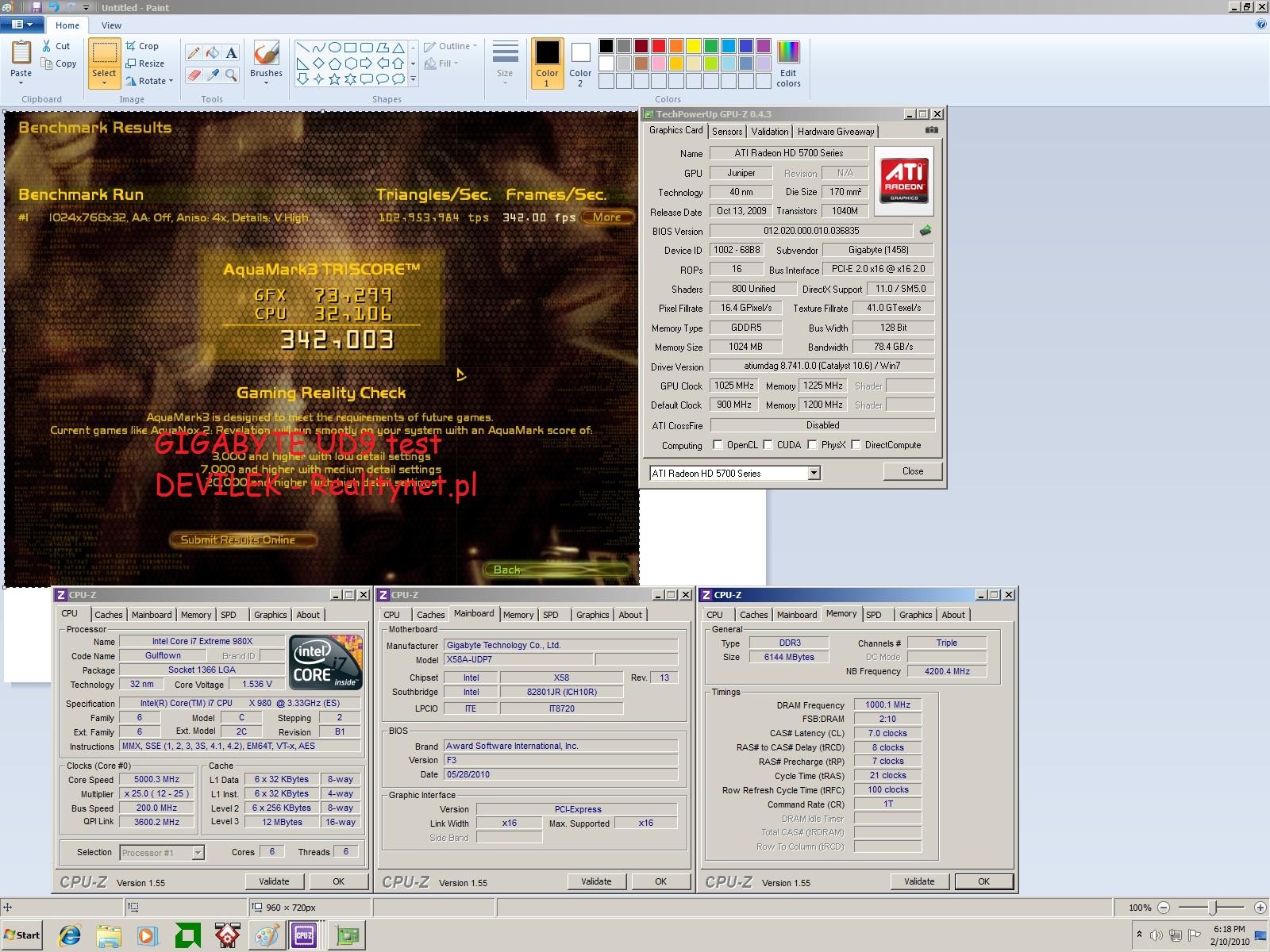Enable the PhysX checkbox in GPU-Z
The width and height of the screenshot is (1270, 952).
click(x=812, y=445)
